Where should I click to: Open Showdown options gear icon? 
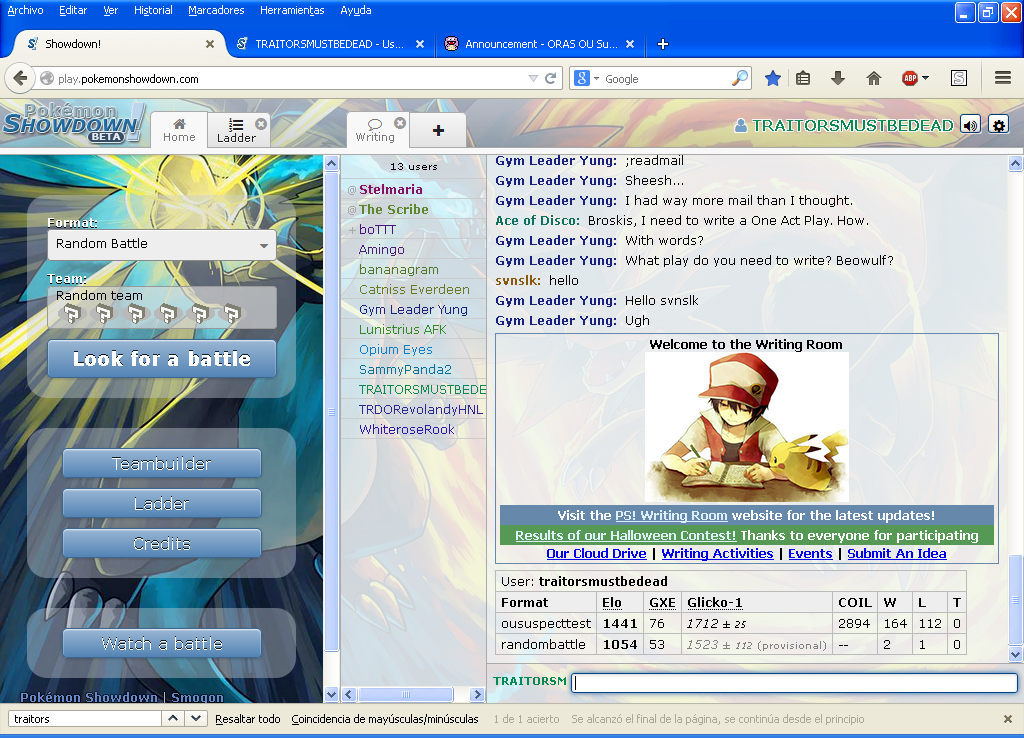click(x=998, y=125)
